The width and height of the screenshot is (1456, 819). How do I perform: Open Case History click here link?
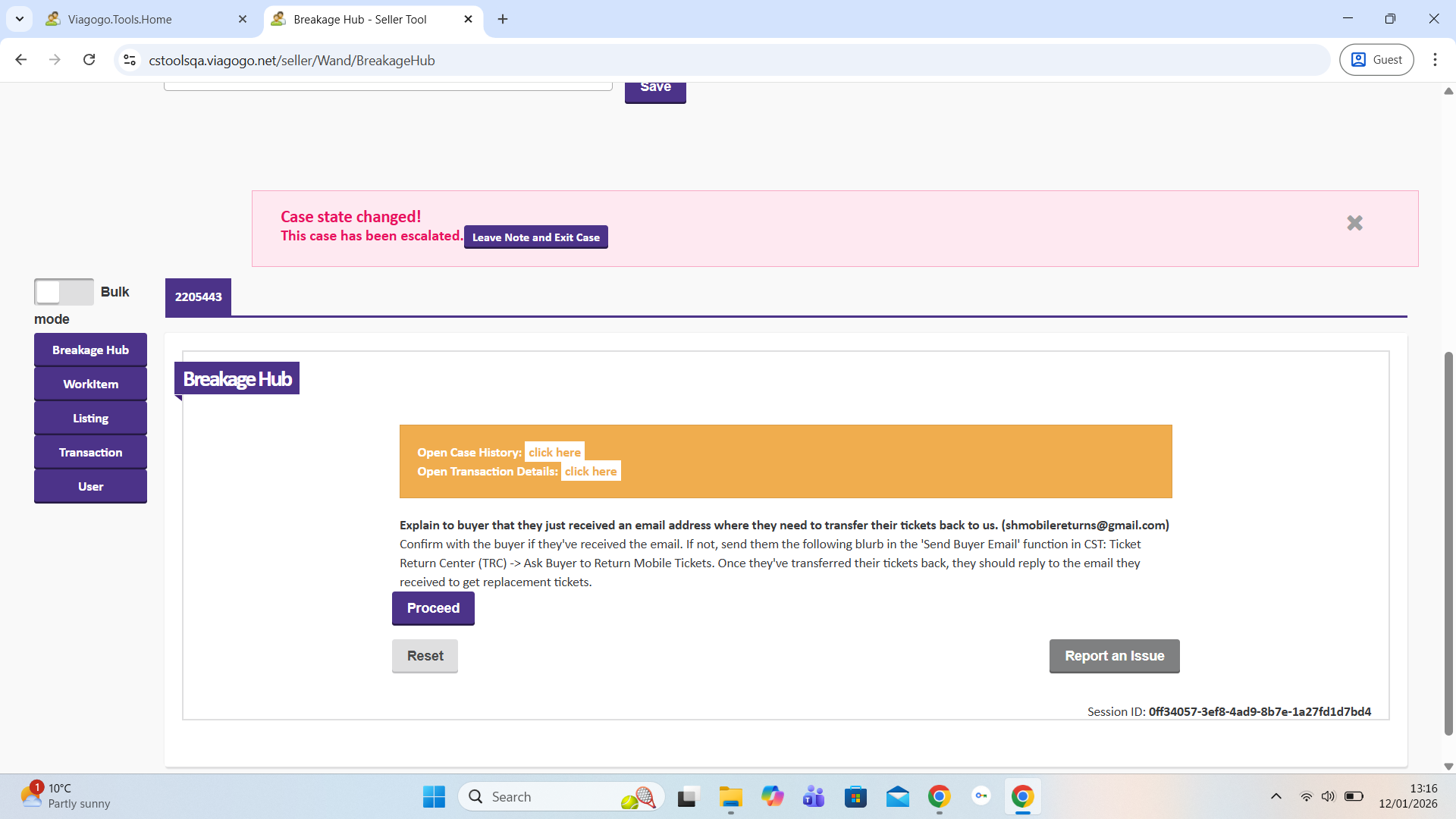[554, 452]
